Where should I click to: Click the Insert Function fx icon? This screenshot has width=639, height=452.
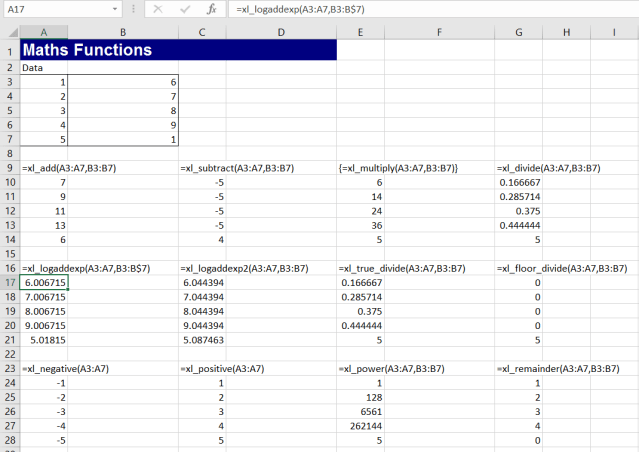211,9
